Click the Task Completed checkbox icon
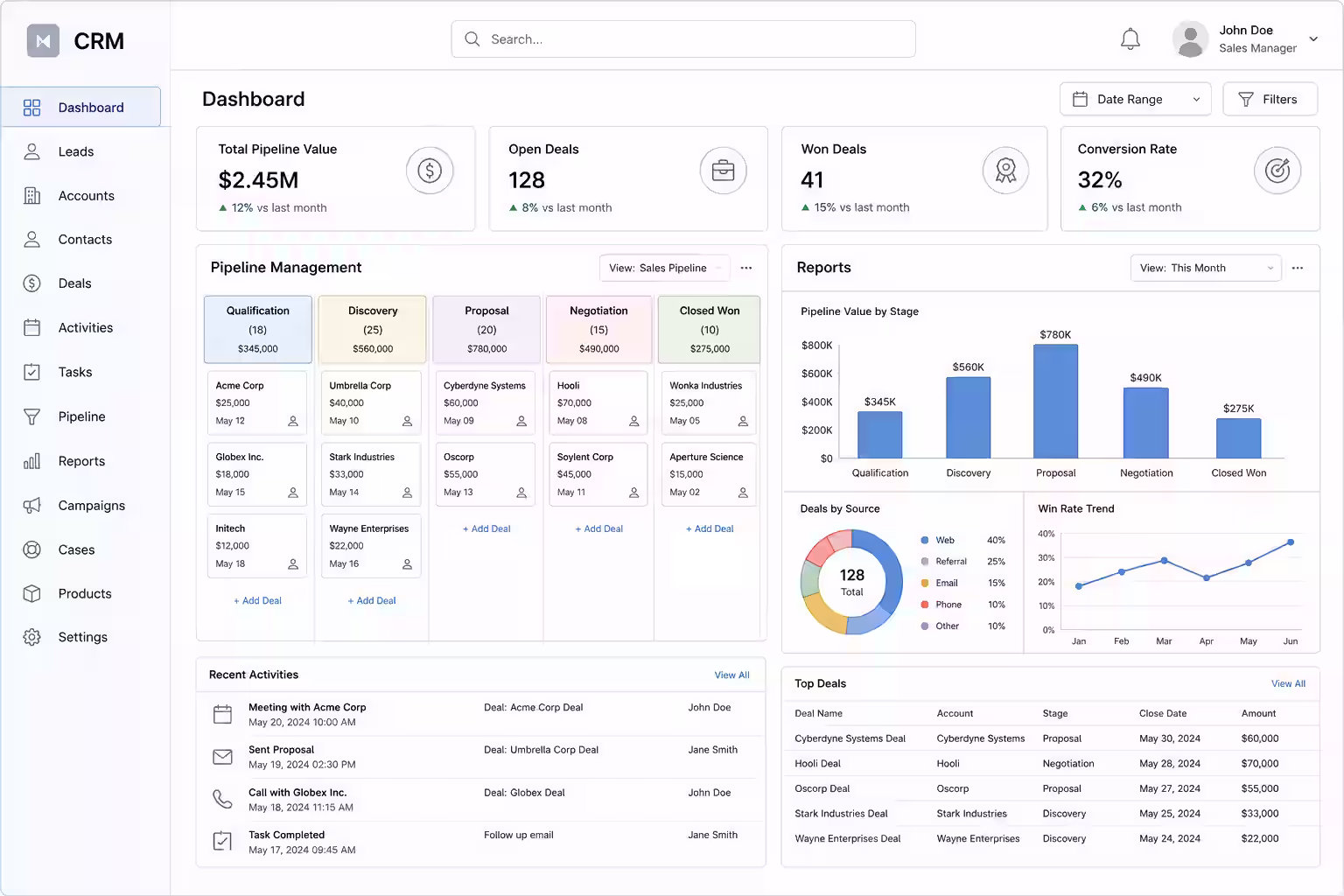 pos(223,842)
